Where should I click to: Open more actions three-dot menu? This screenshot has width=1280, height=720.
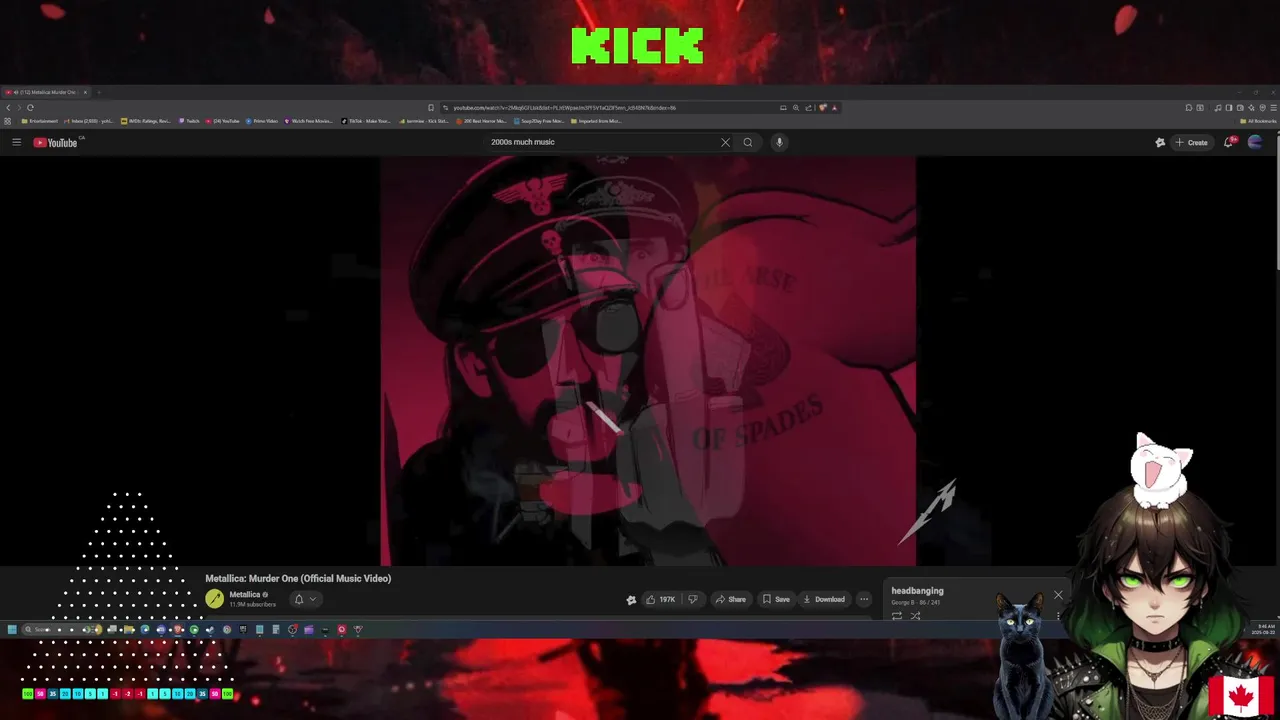click(x=864, y=599)
